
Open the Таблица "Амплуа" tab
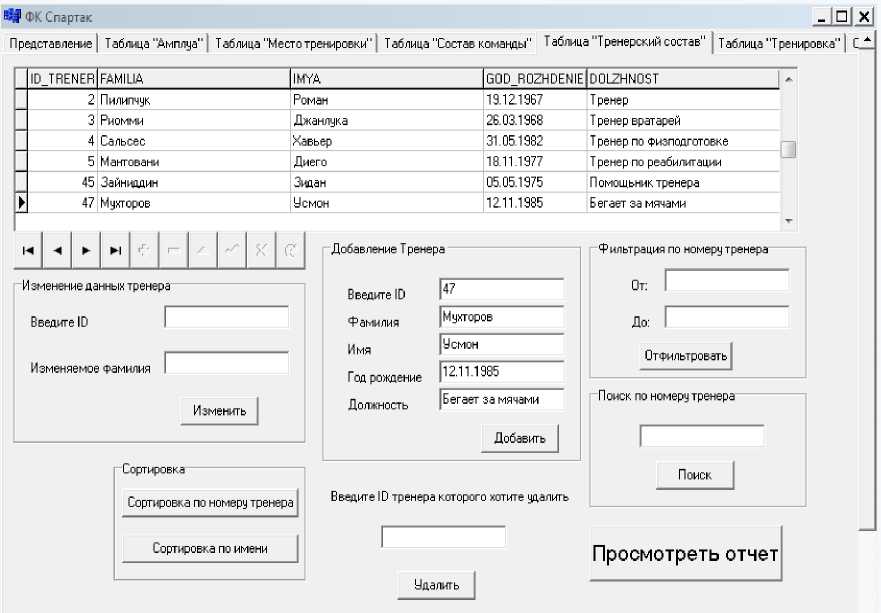point(153,43)
